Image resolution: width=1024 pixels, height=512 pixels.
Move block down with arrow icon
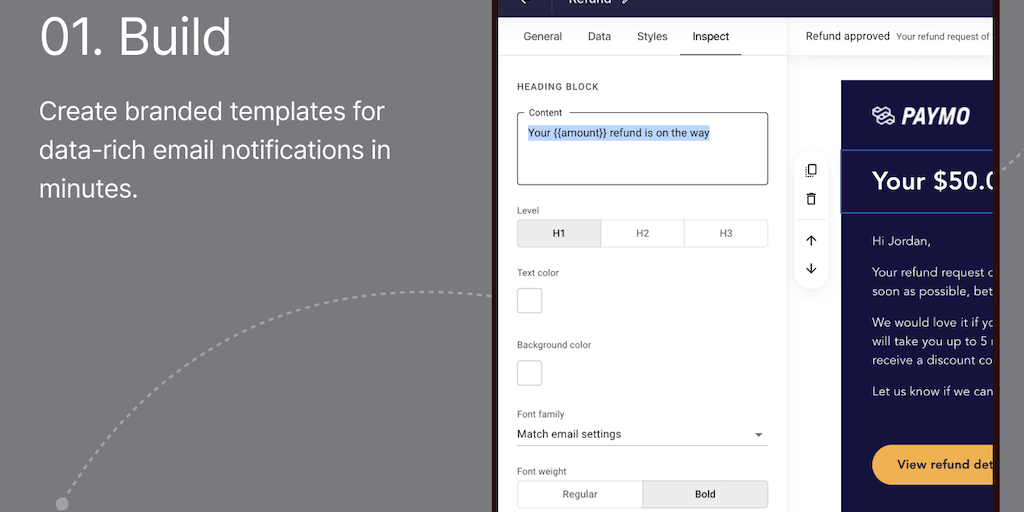click(x=811, y=268)
